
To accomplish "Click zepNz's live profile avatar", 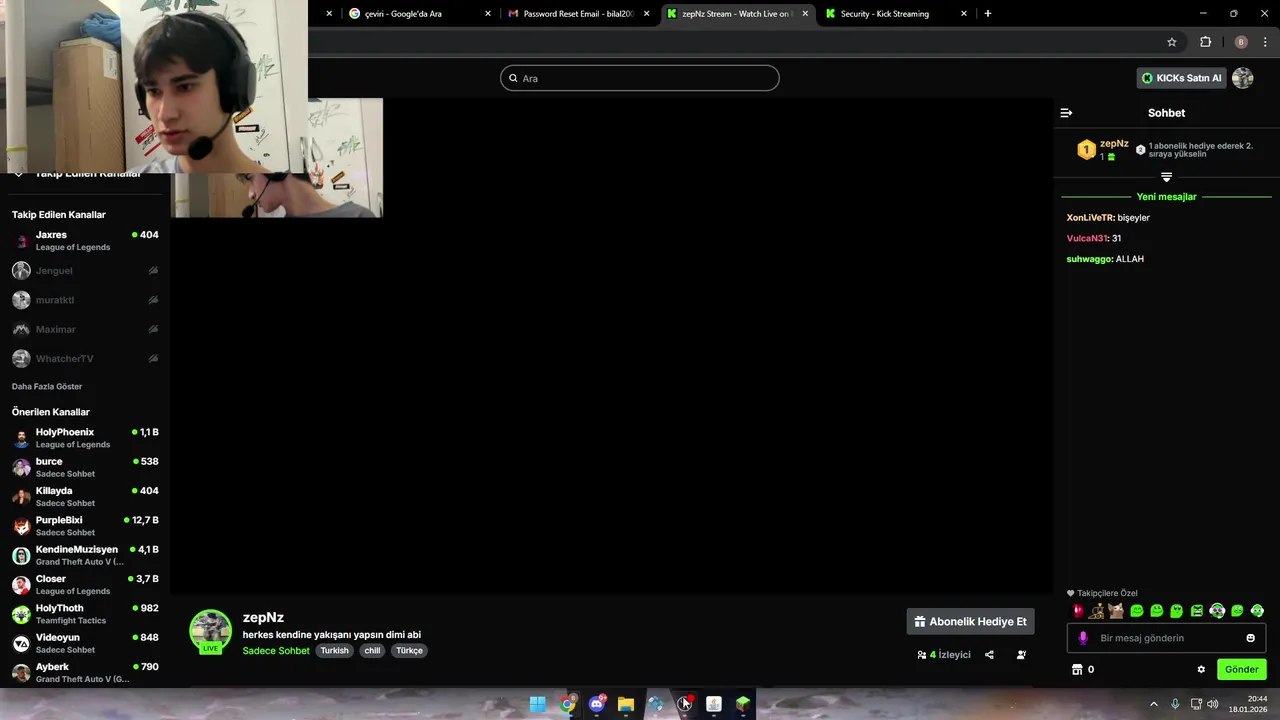I will (210, 631).
